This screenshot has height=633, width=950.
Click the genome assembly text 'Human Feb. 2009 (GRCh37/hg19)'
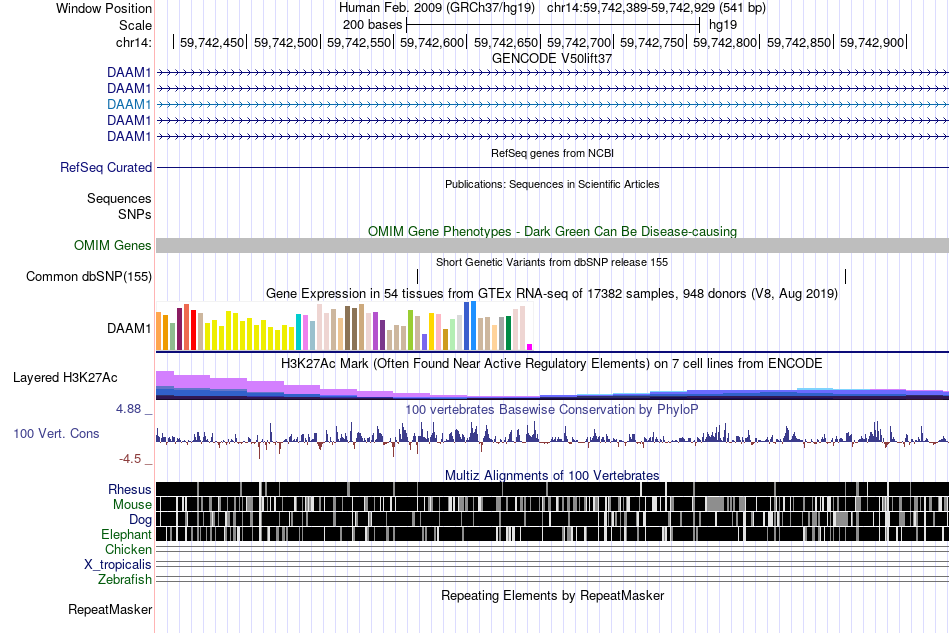coord(437,8)
